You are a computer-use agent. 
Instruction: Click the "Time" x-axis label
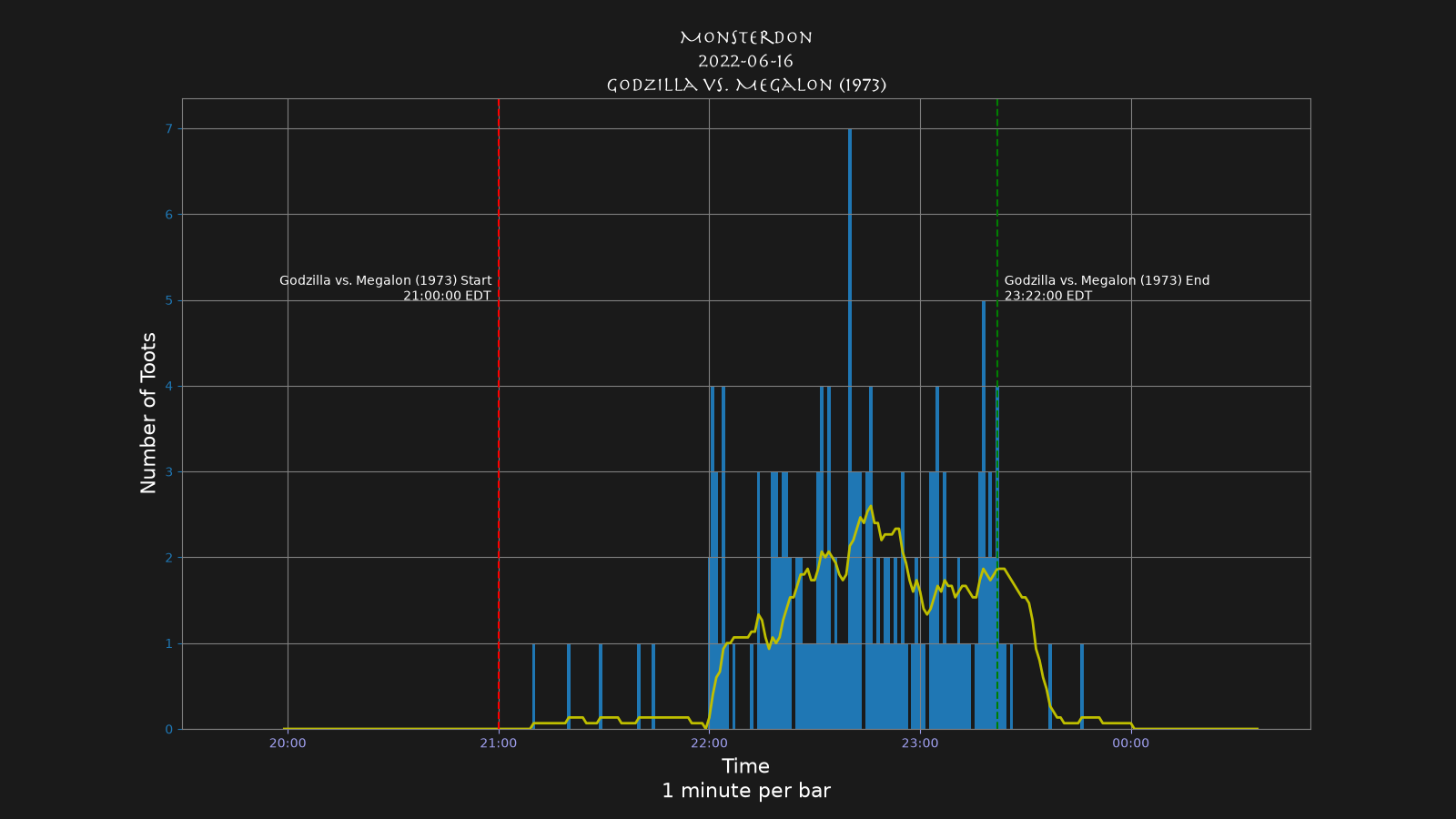tap(746, 766)
